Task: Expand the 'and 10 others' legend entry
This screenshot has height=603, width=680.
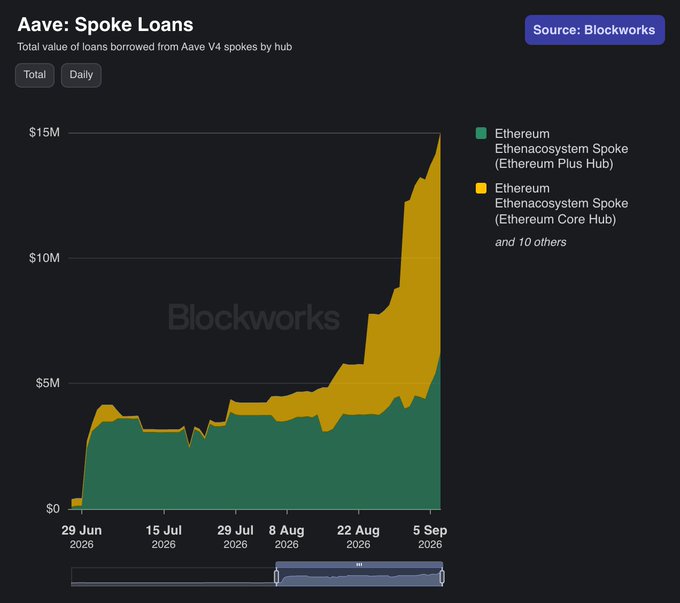Action: click(531, 242)
